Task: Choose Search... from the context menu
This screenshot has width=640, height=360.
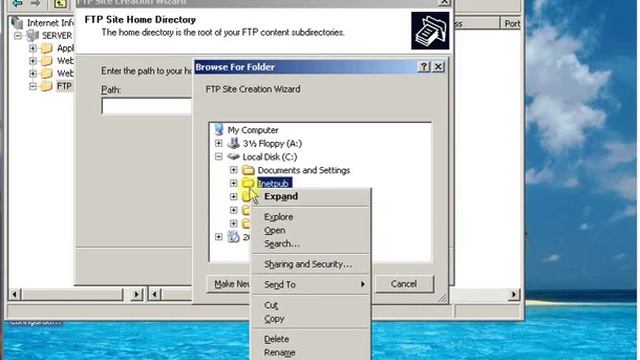Action: point(310,244)
